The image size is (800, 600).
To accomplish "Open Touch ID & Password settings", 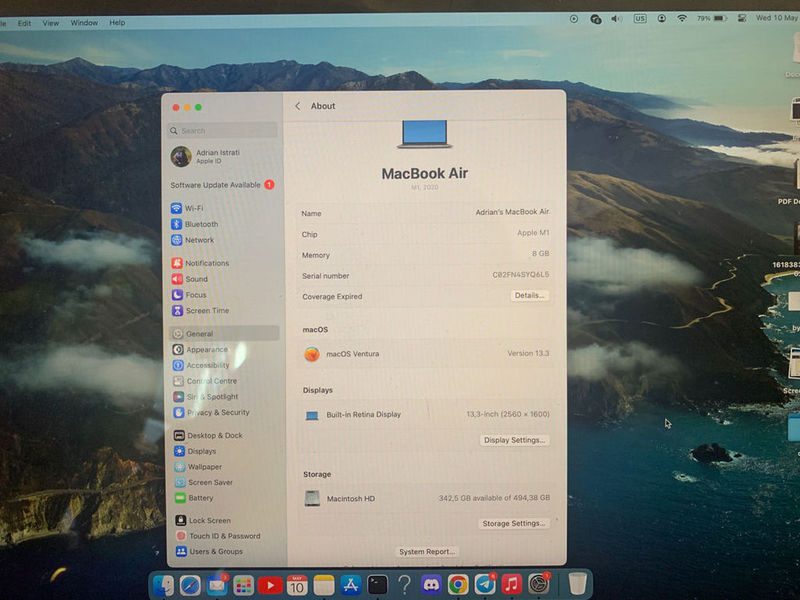I will pyautogui.click(x=223, y=536).
